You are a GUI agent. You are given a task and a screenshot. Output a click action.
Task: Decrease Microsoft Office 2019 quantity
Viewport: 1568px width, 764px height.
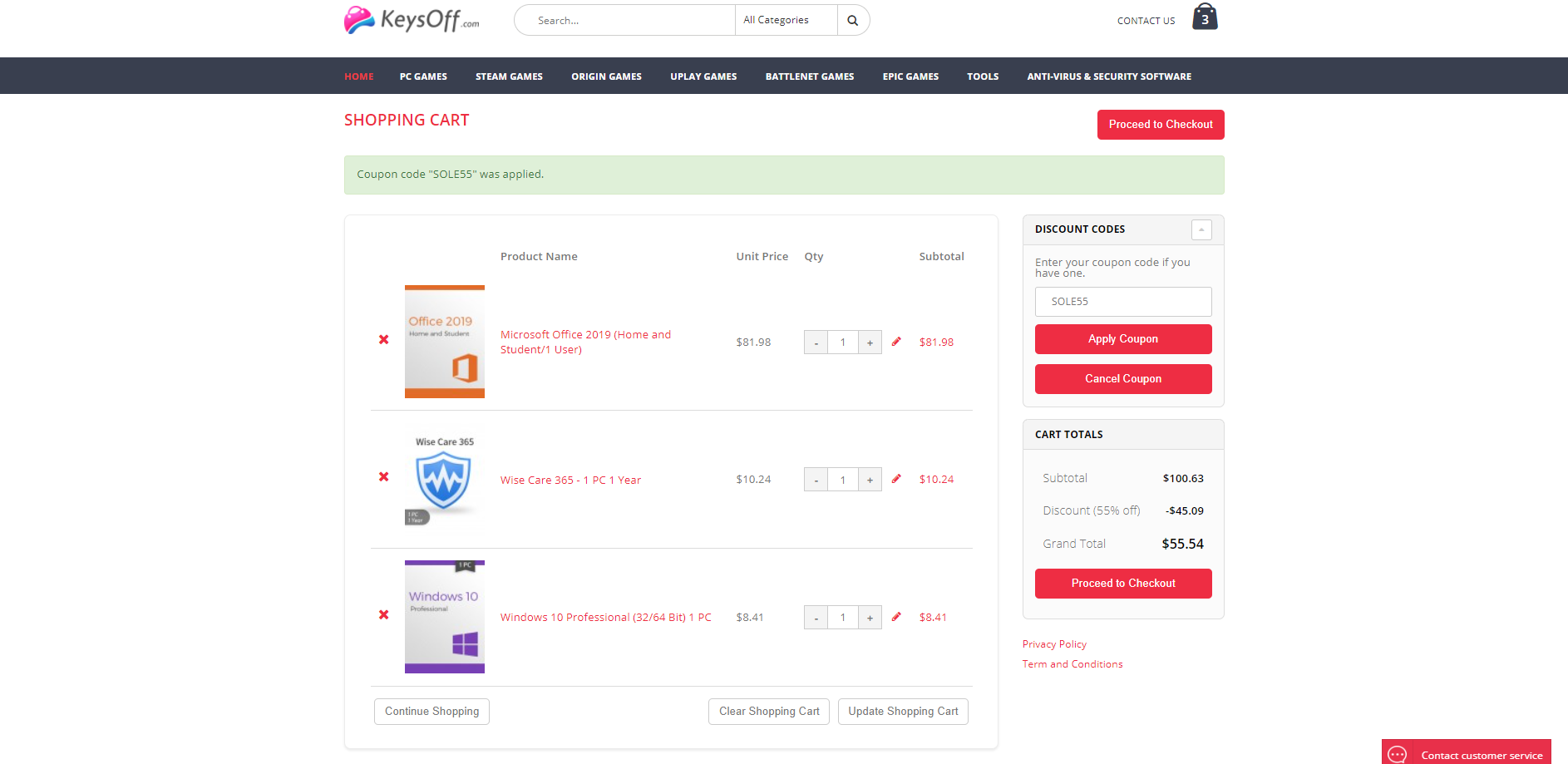(816, 343)
